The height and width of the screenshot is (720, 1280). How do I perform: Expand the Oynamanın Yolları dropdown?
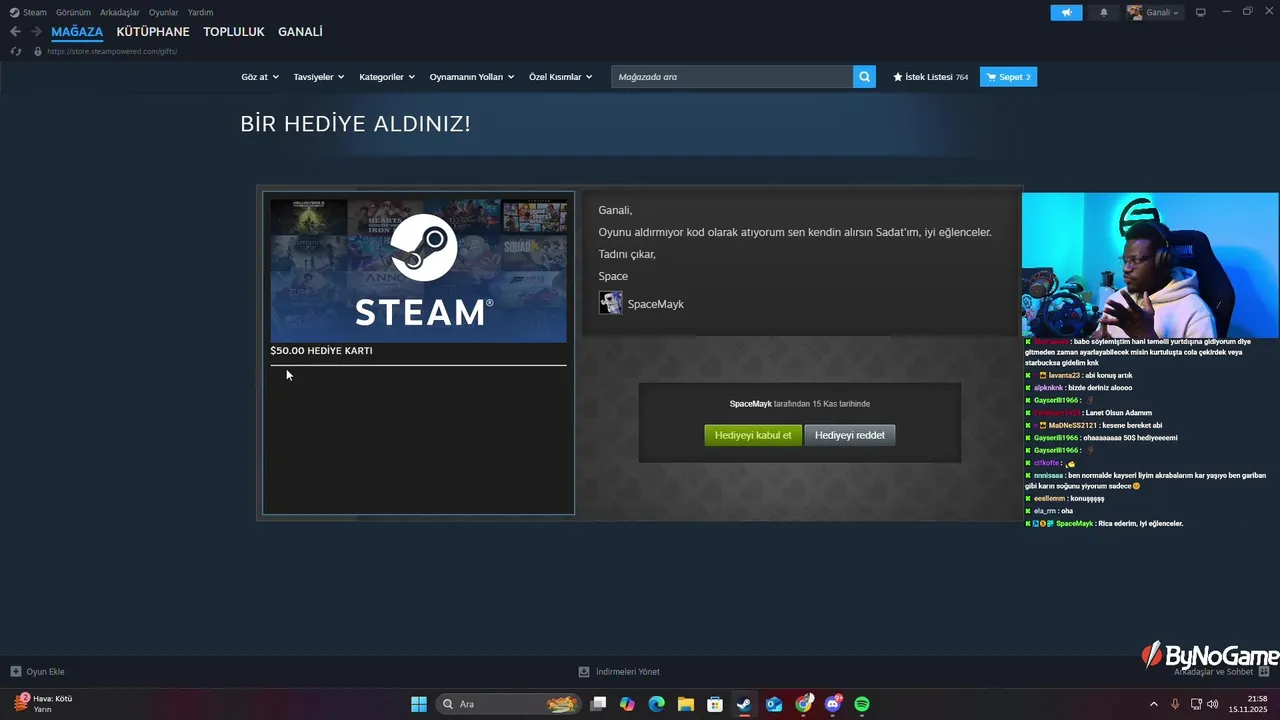[x=472, y=77]
